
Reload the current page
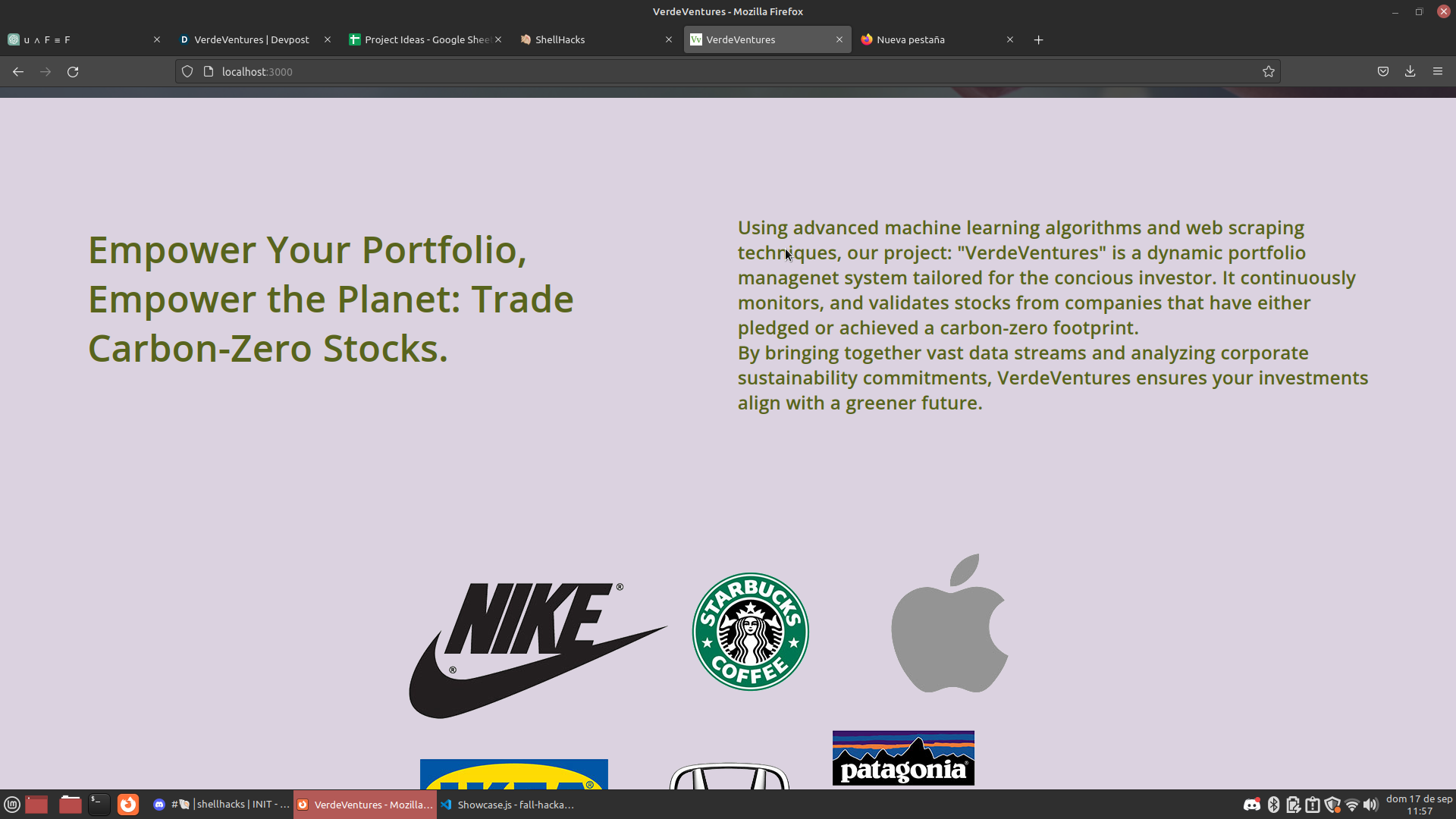(73, 71)
